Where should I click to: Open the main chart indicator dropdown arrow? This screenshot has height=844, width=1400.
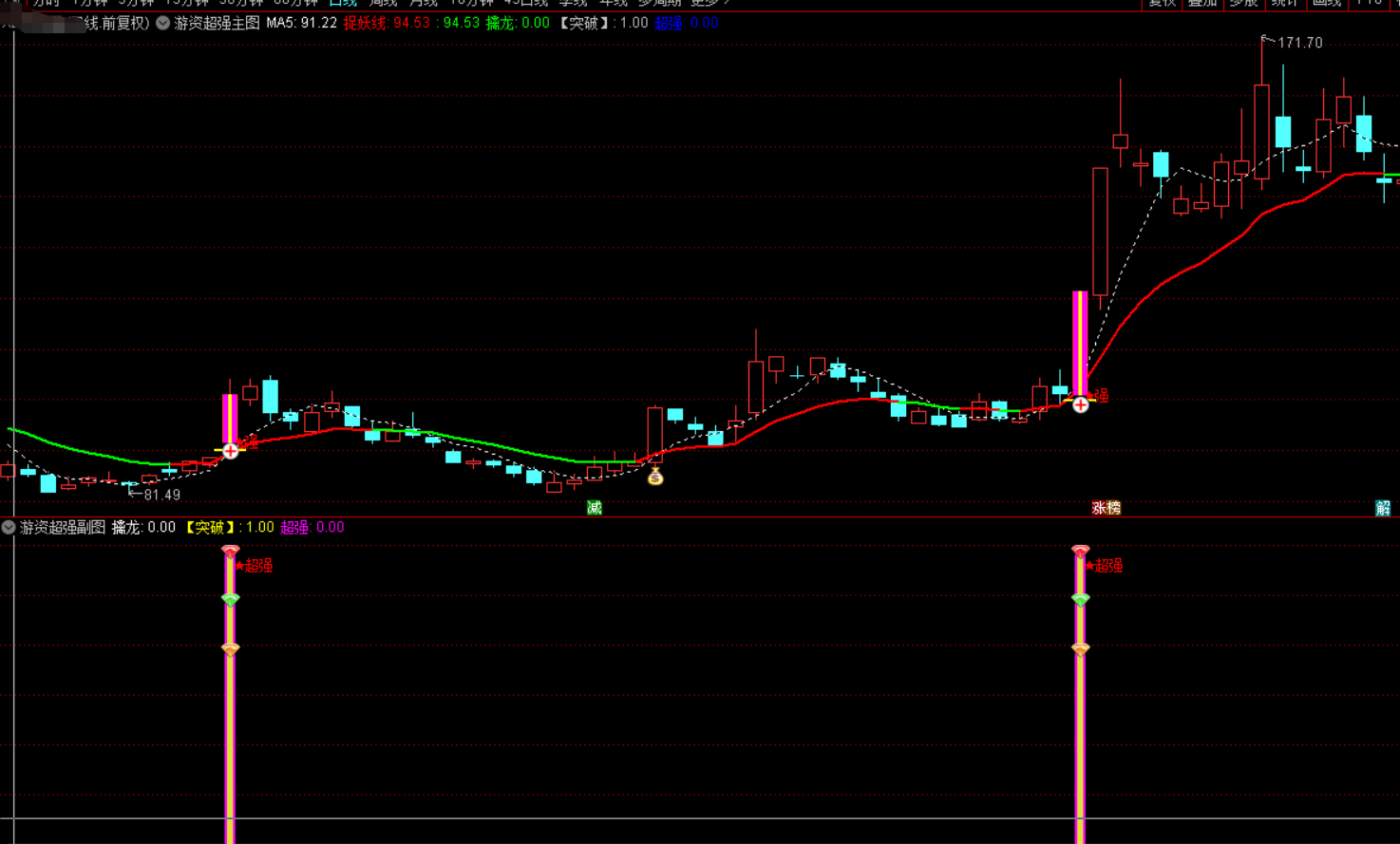pyautogui.click(x=163, y=23)
